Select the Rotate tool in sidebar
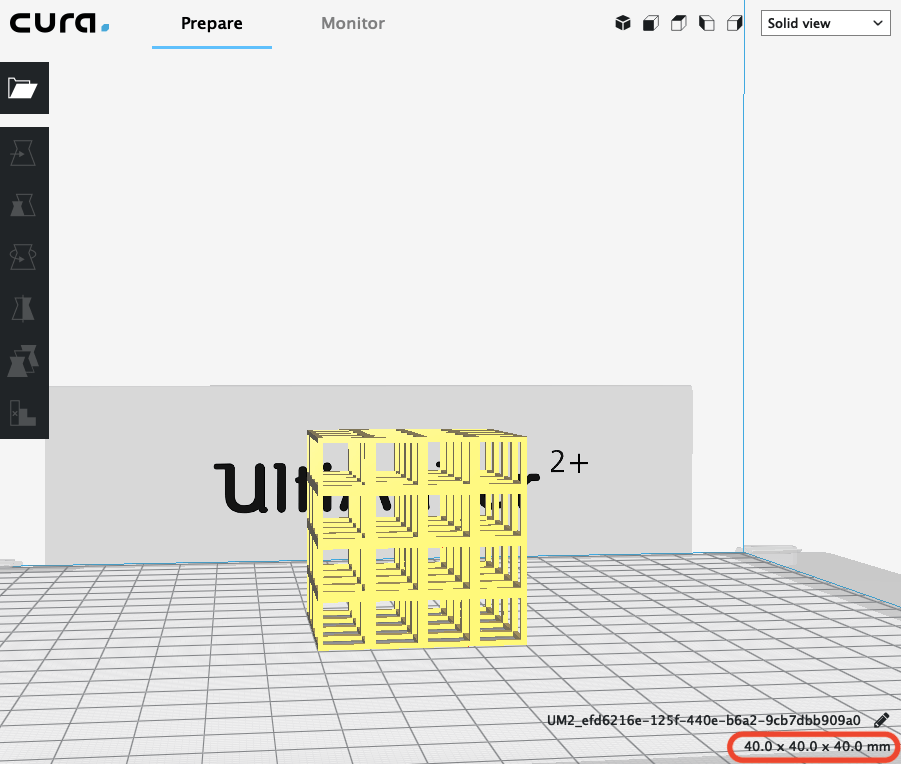 click(23, 257)
